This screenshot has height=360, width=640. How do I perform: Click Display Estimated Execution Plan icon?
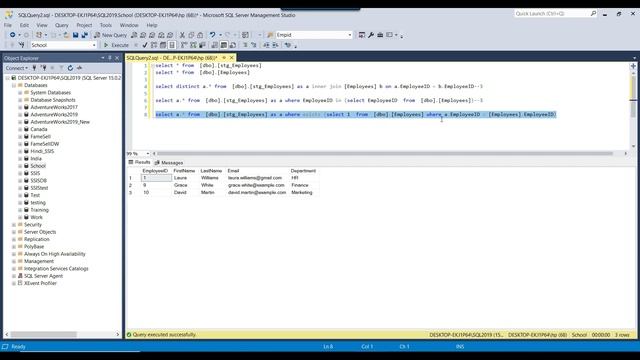[x=154, y=45]
